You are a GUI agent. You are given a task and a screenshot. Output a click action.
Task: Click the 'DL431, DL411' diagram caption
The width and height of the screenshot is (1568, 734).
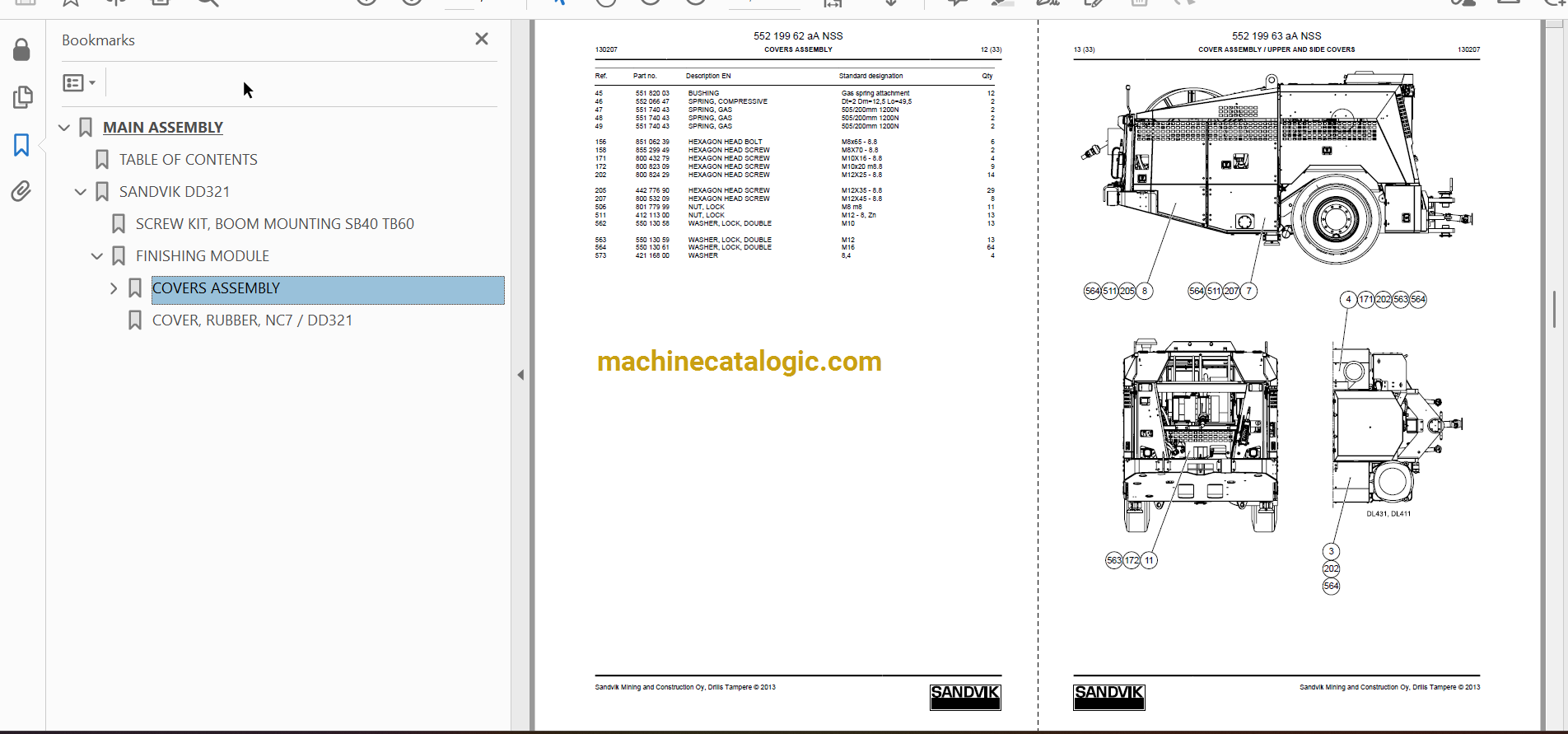(1388, 513)
